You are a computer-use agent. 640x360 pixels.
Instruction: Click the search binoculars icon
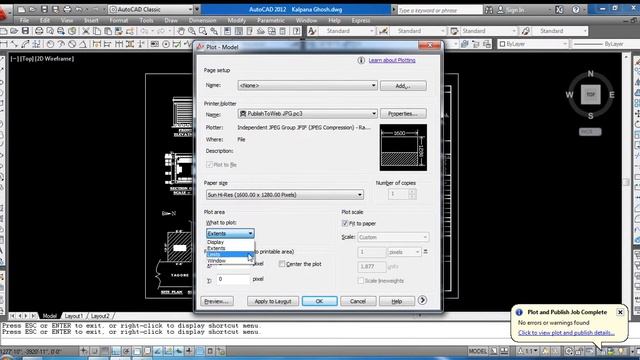click(489, 9)
